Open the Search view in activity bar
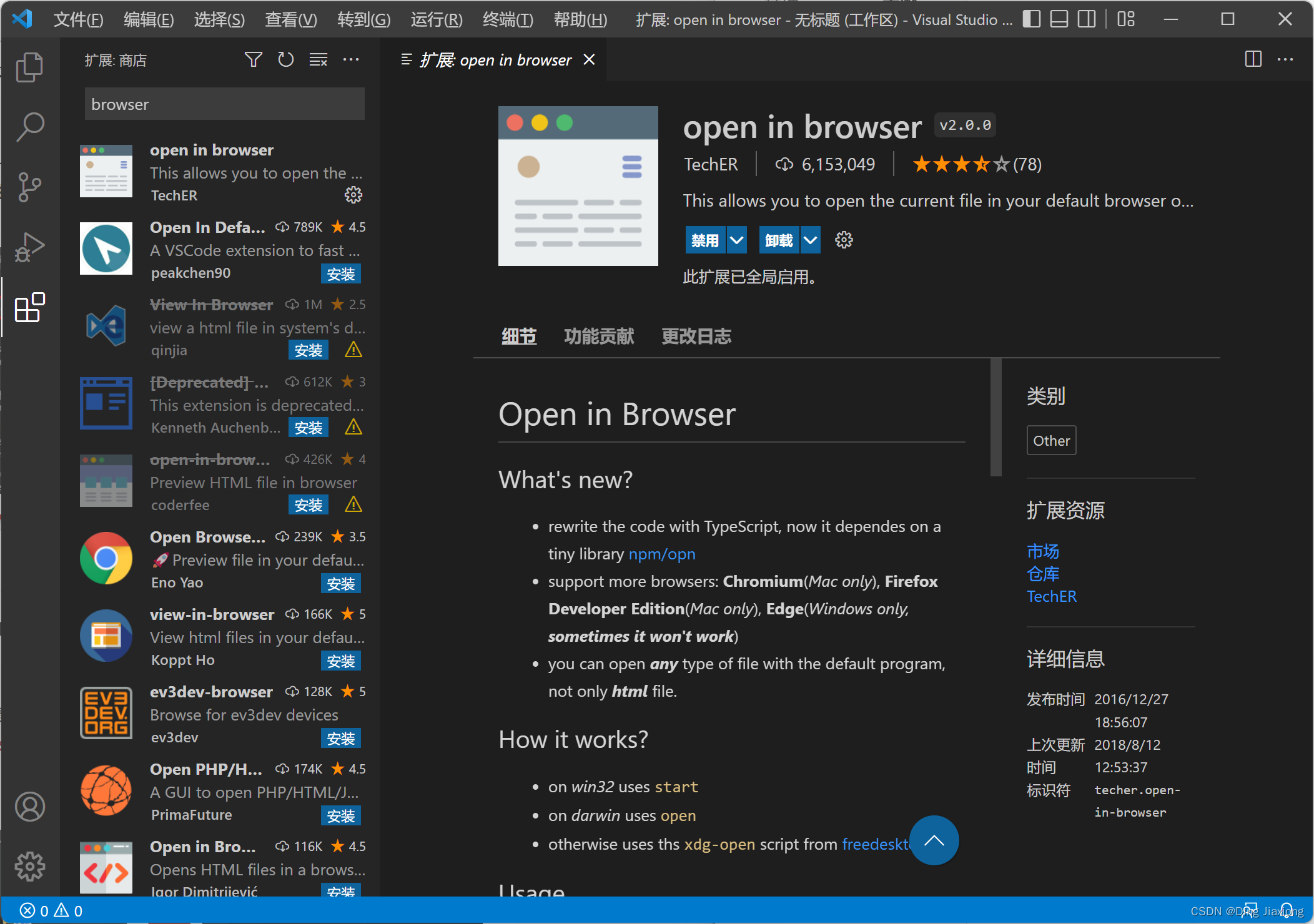This screenshot has height=924, width=1314. click(29, 127)
